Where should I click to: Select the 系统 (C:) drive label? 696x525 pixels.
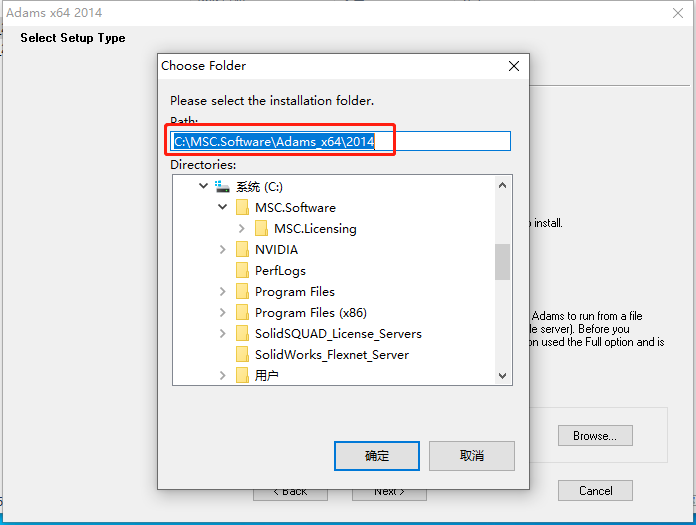(x=259, y=186)
